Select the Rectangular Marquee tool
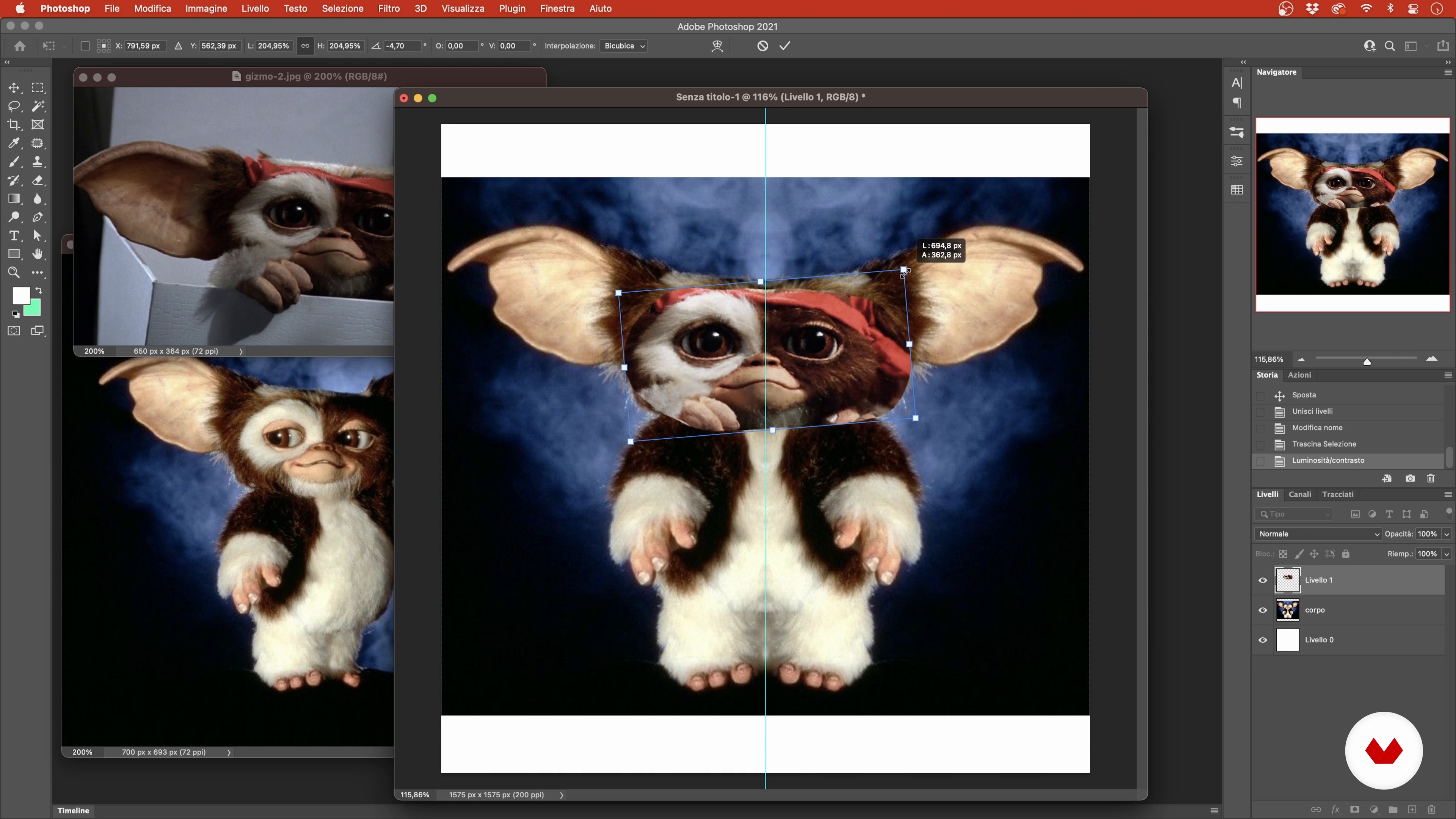The height and width of the screenshot is (819, 1456). 37,88
